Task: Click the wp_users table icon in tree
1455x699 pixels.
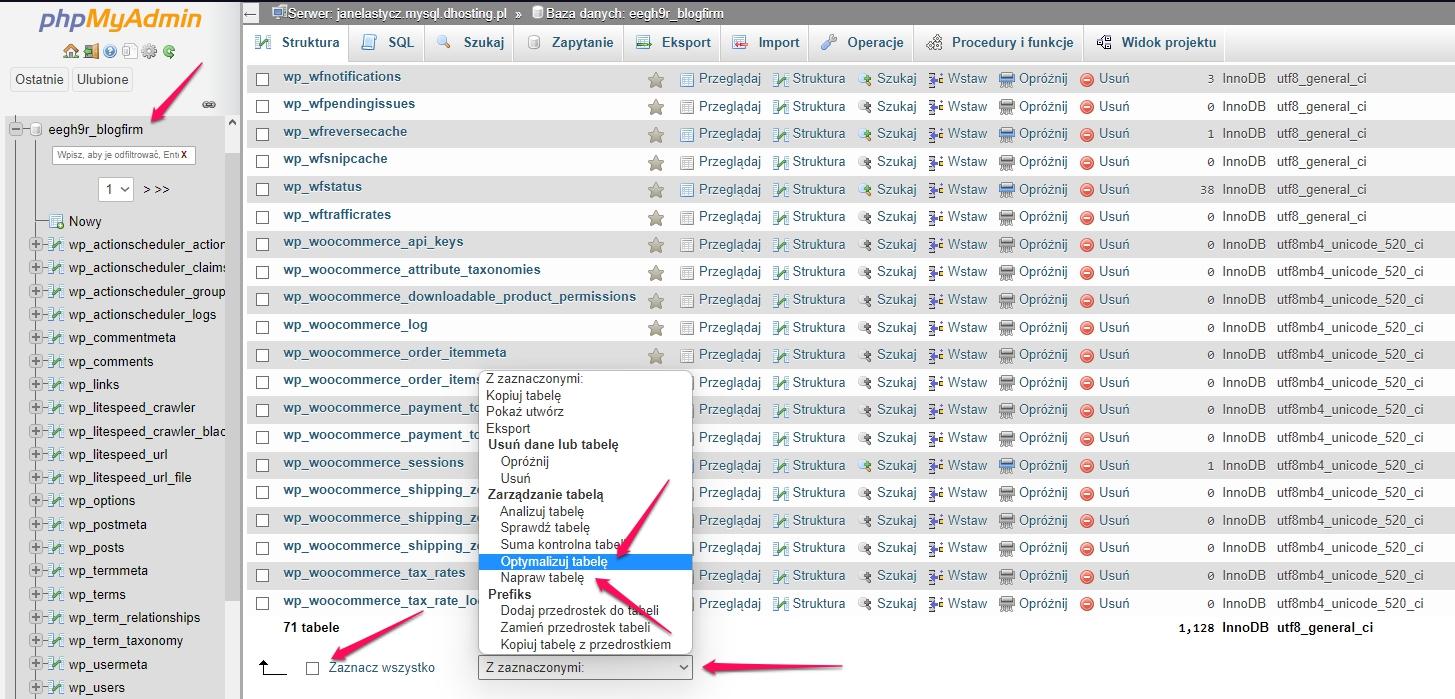Action: [57, 688]
